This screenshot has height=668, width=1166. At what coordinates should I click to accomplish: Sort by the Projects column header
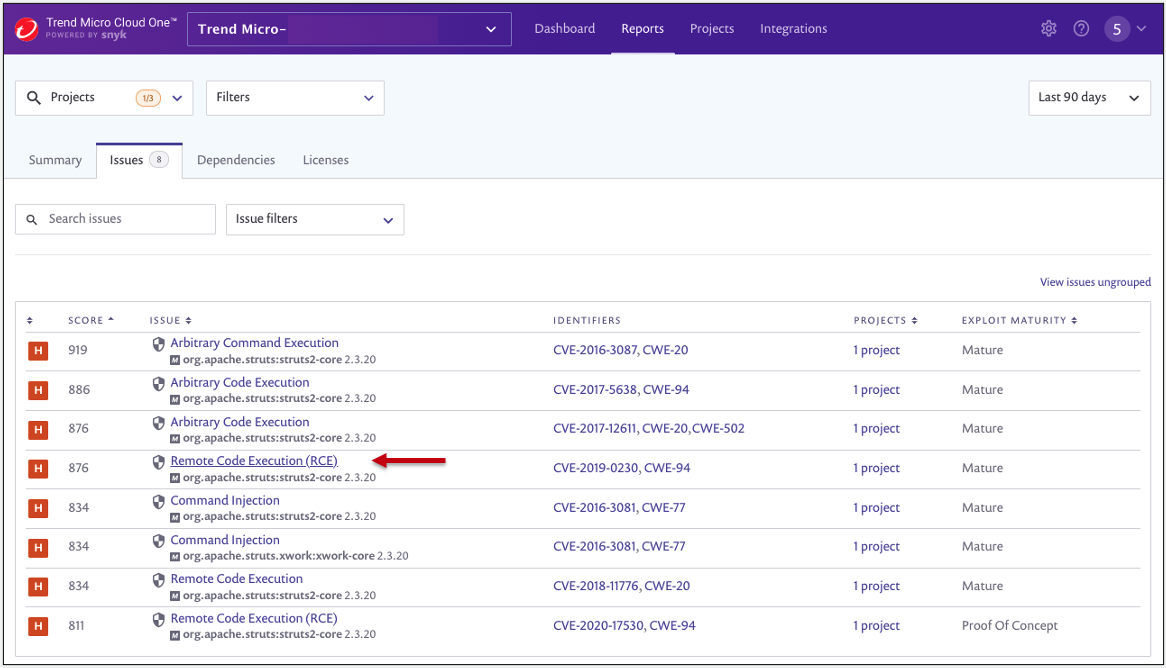tap(886, 321)
